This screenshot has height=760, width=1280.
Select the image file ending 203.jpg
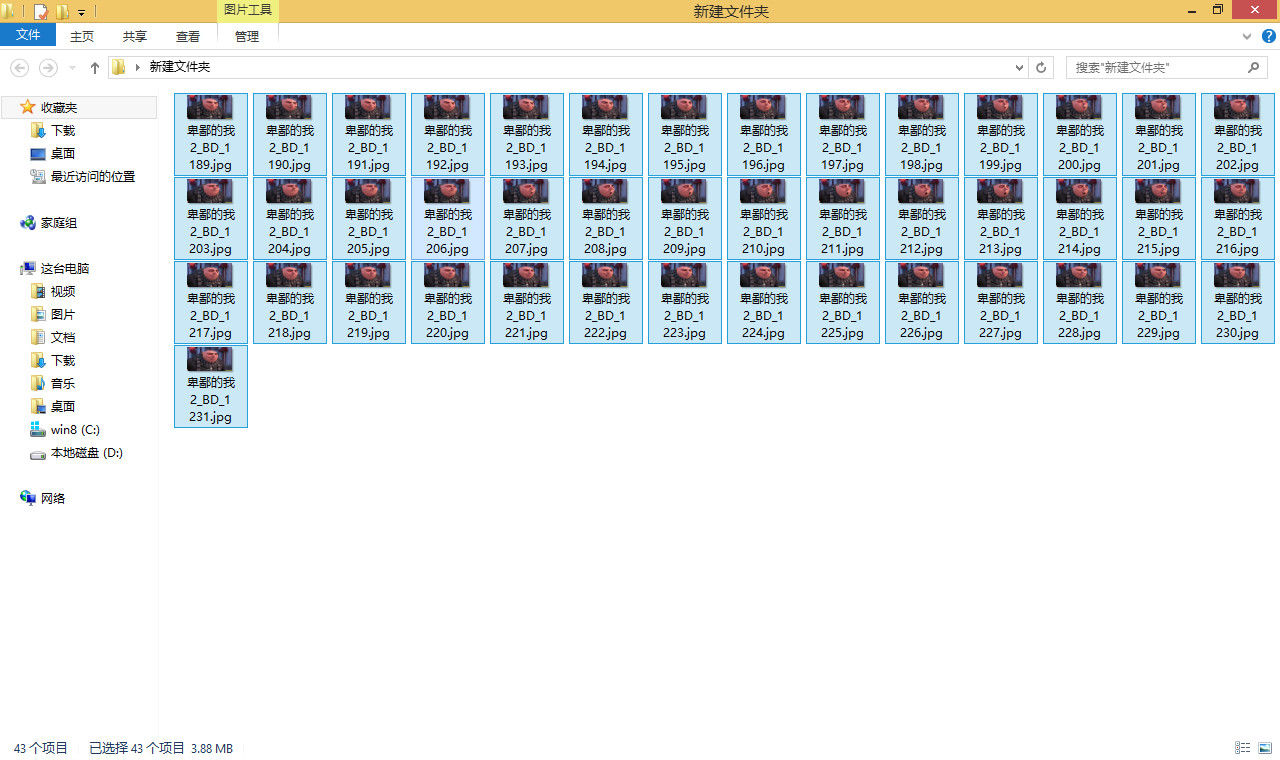click(x=211, y=219)
